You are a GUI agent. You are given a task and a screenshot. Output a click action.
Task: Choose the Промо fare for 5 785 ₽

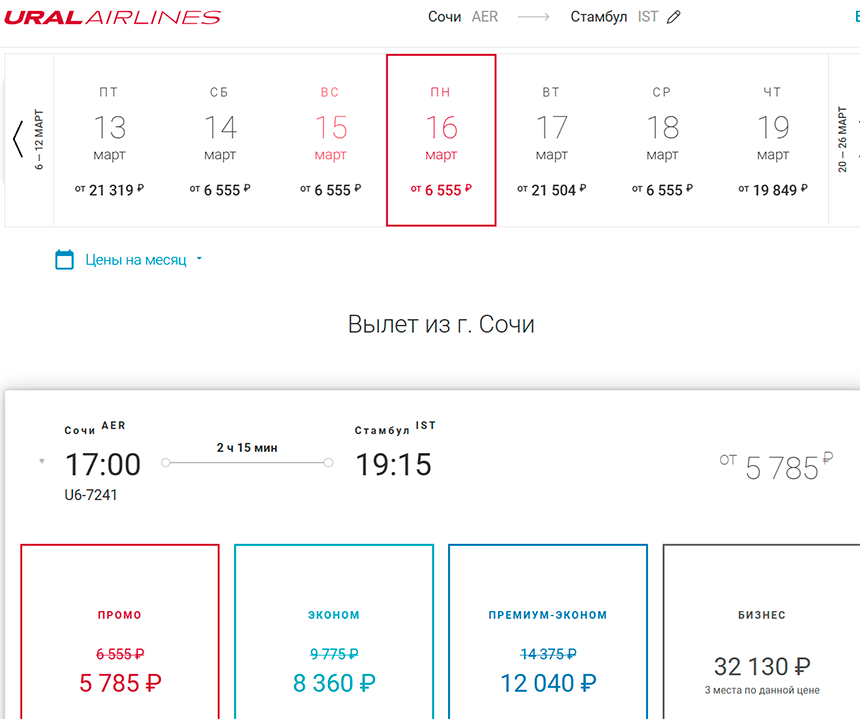tap(120, 640)
